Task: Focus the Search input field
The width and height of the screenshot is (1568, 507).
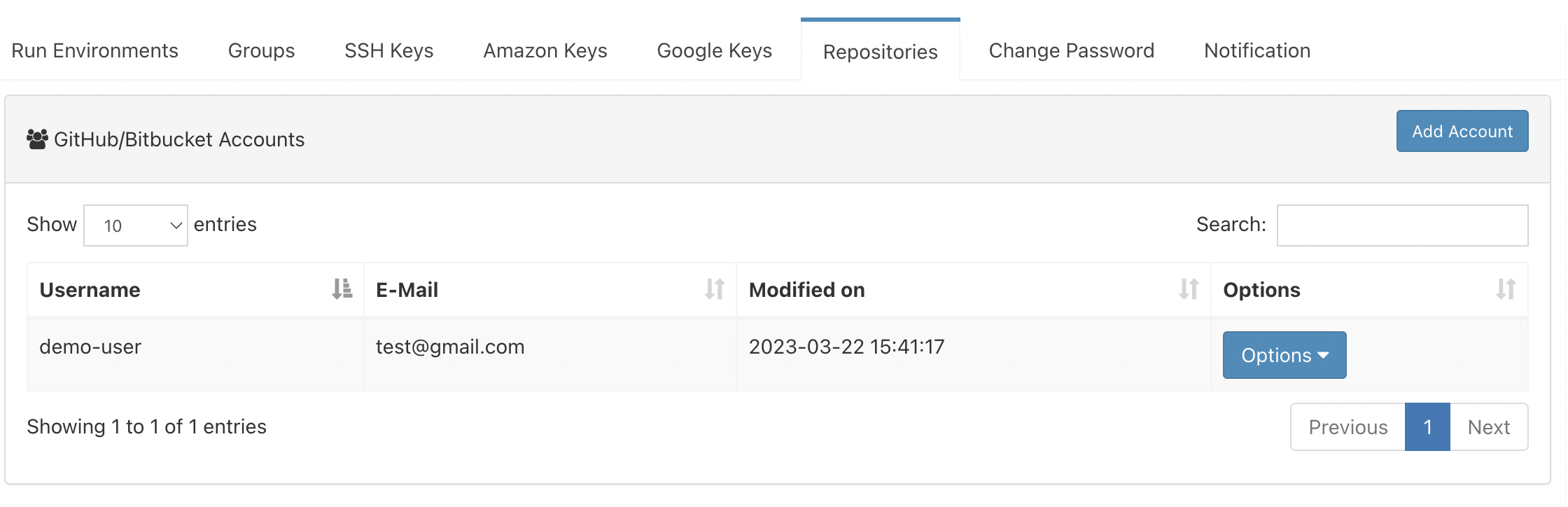Action: coord(1403,225)
